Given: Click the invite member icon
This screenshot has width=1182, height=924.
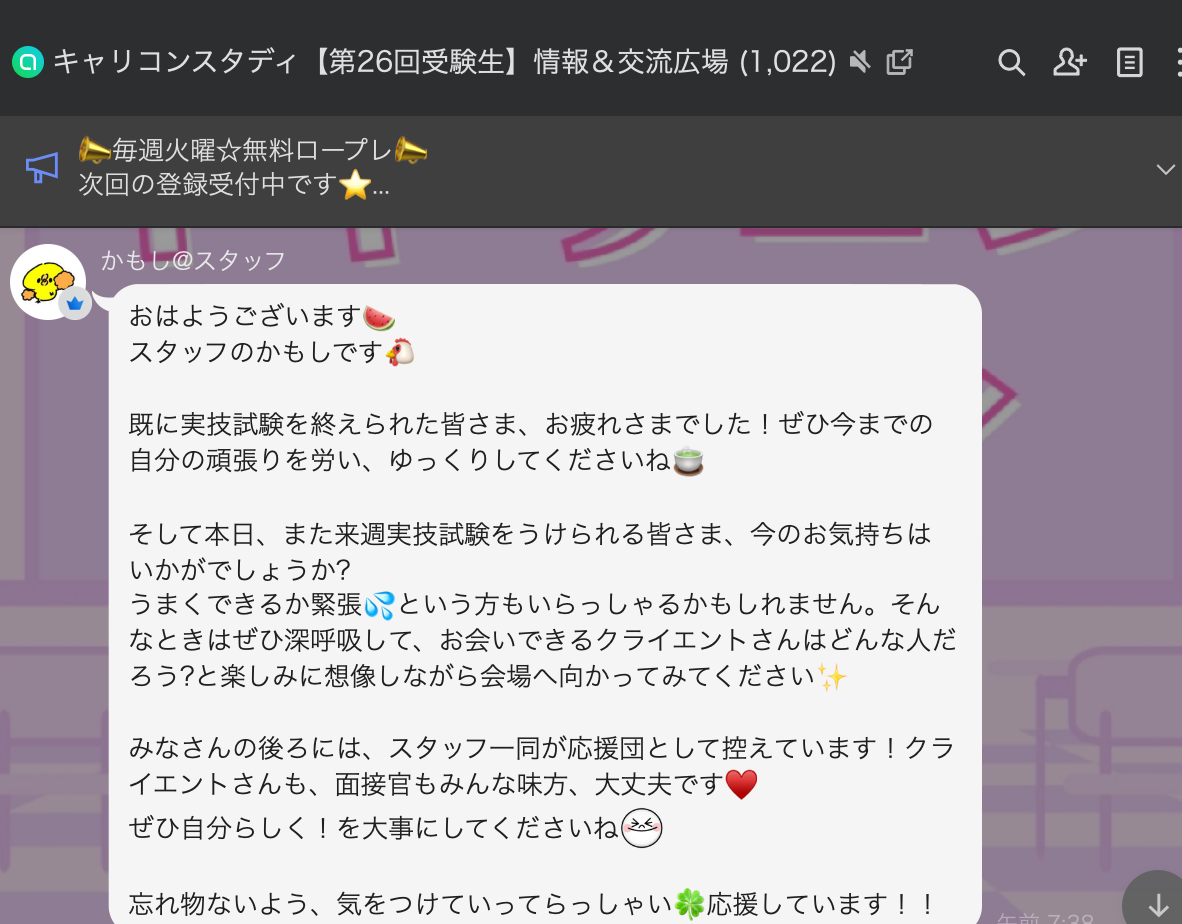Looking at the screenshot, I should 1070,63.
